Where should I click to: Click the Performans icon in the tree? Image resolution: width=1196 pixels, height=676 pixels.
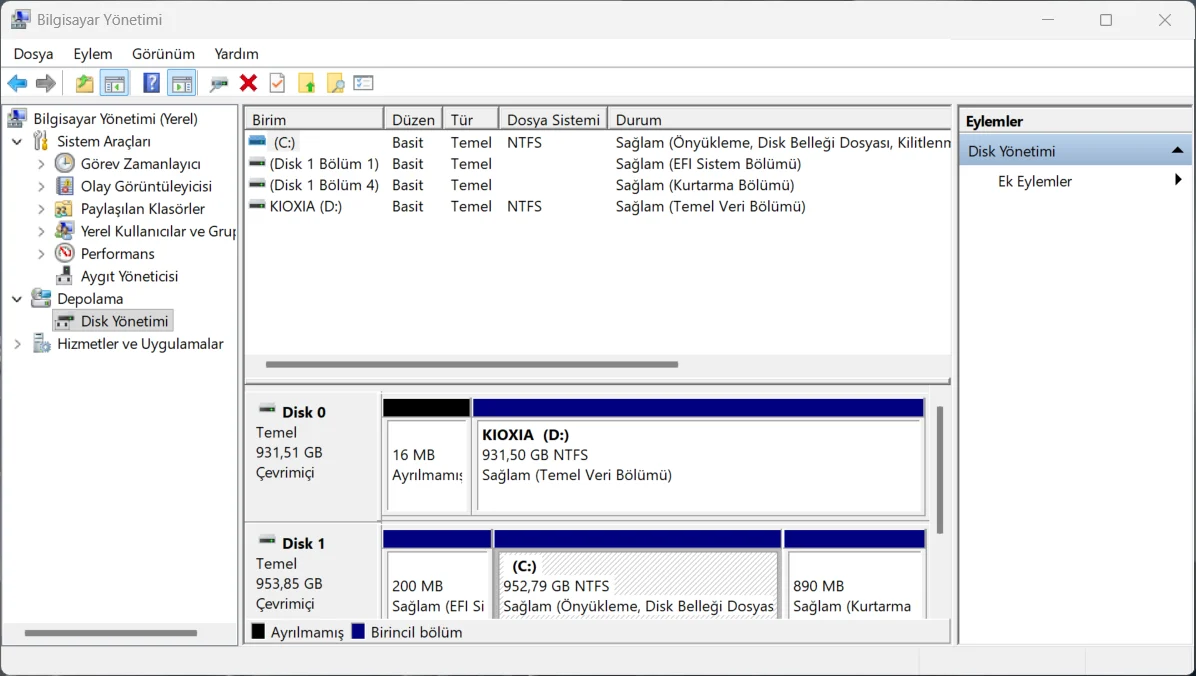(65, 253)
